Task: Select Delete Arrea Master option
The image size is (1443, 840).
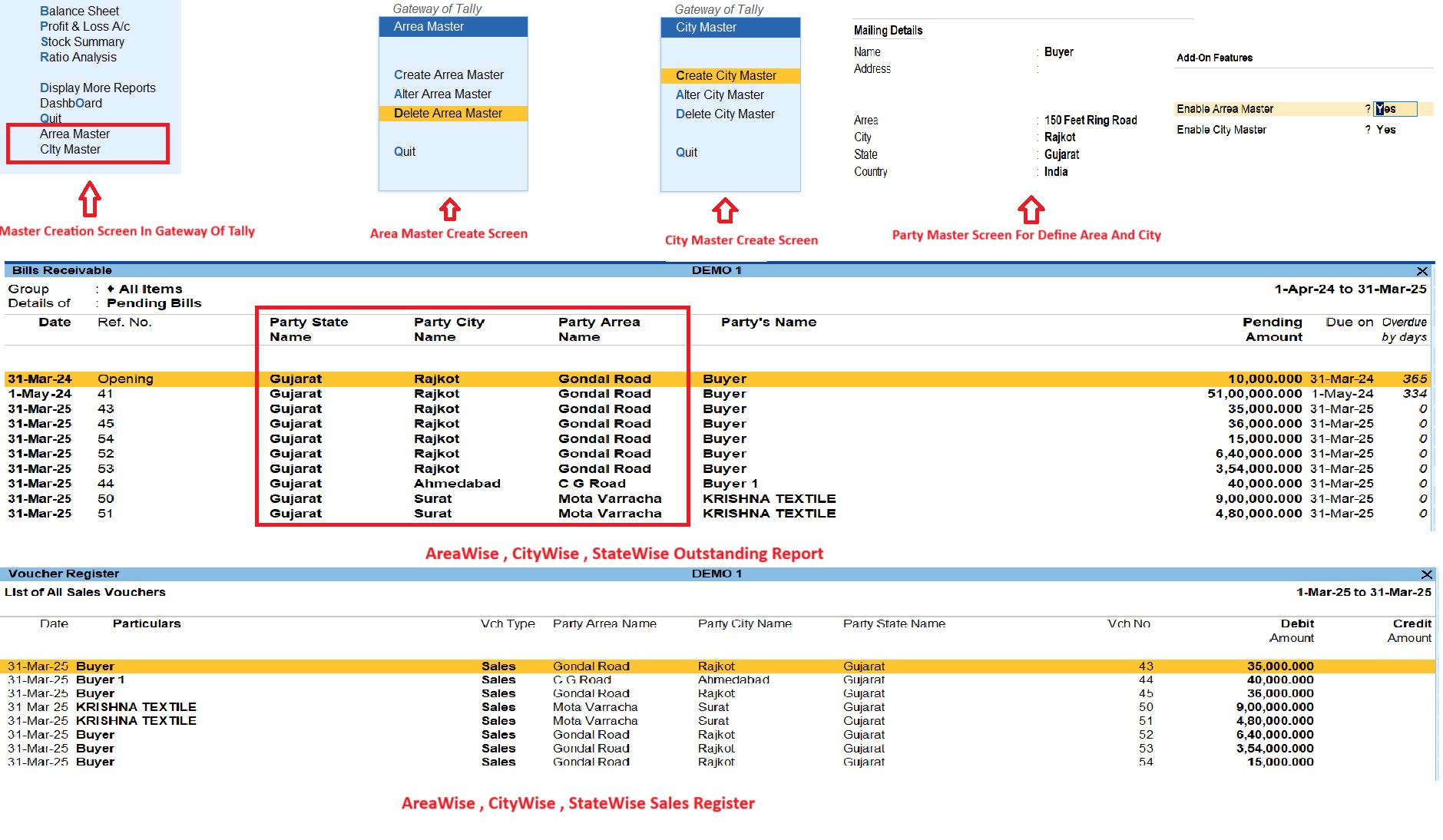Action: [x=448, y=114]
